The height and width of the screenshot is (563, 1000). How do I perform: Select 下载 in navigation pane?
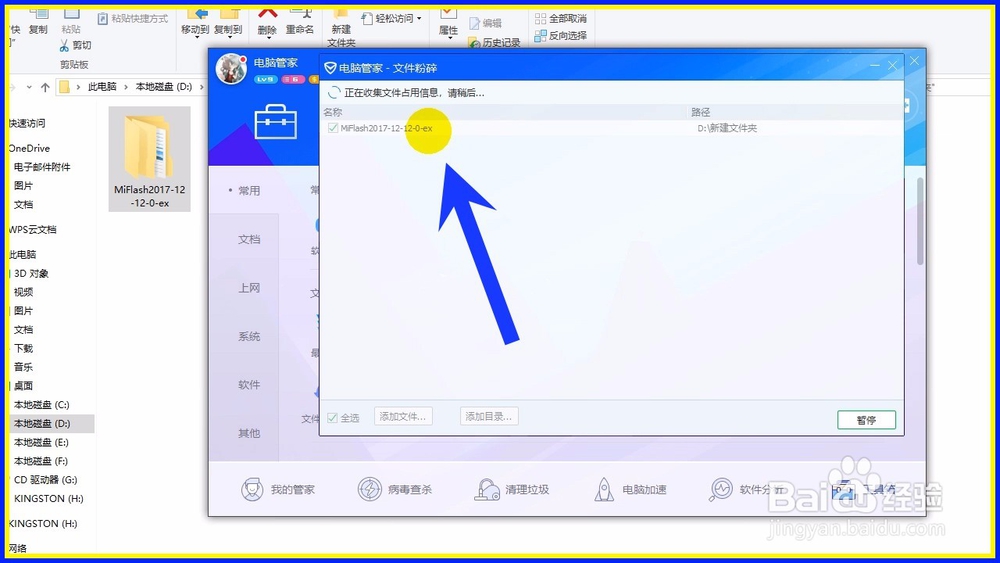pyautogui.click(x=24, y=348)
